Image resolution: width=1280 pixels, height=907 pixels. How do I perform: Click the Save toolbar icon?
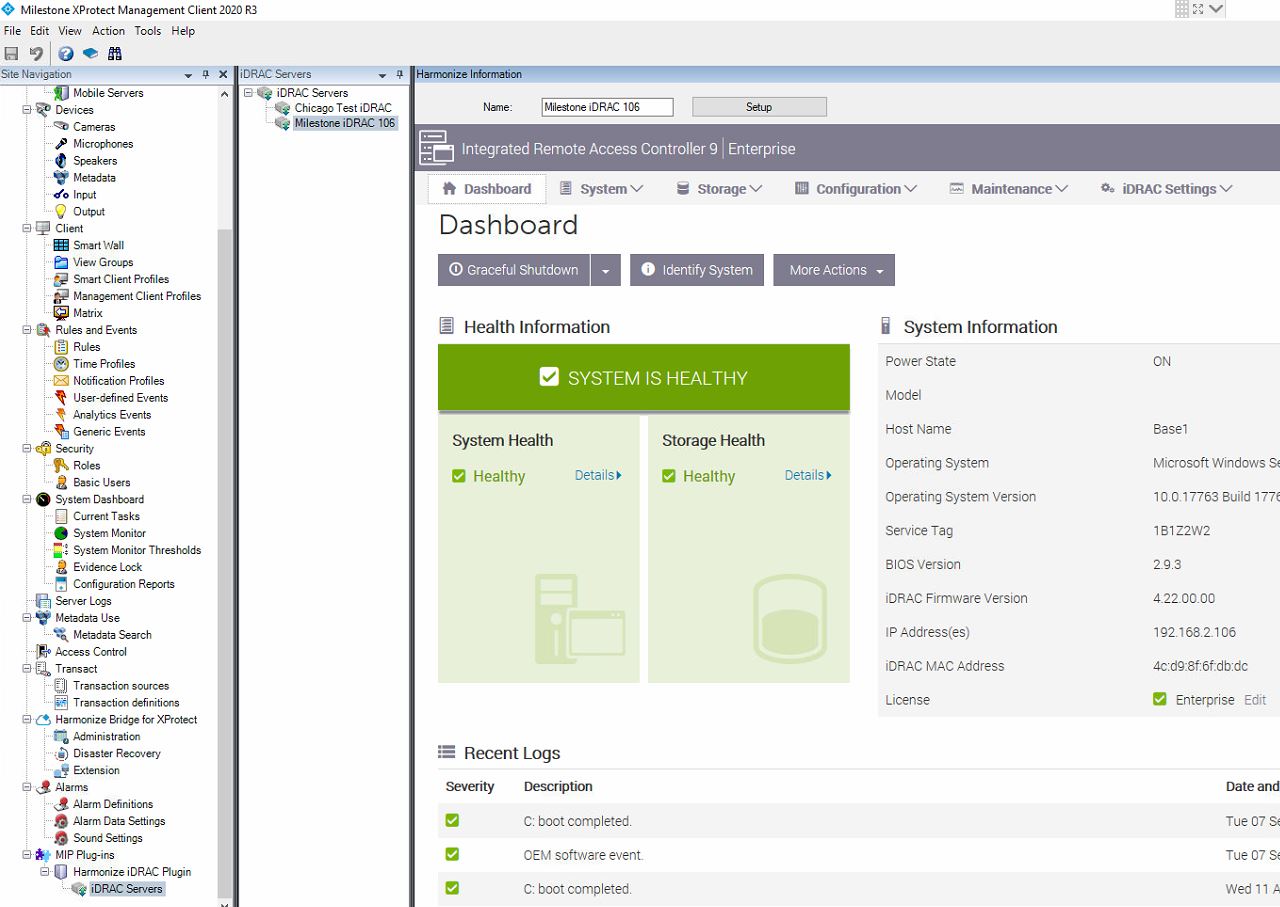[11, 53]
